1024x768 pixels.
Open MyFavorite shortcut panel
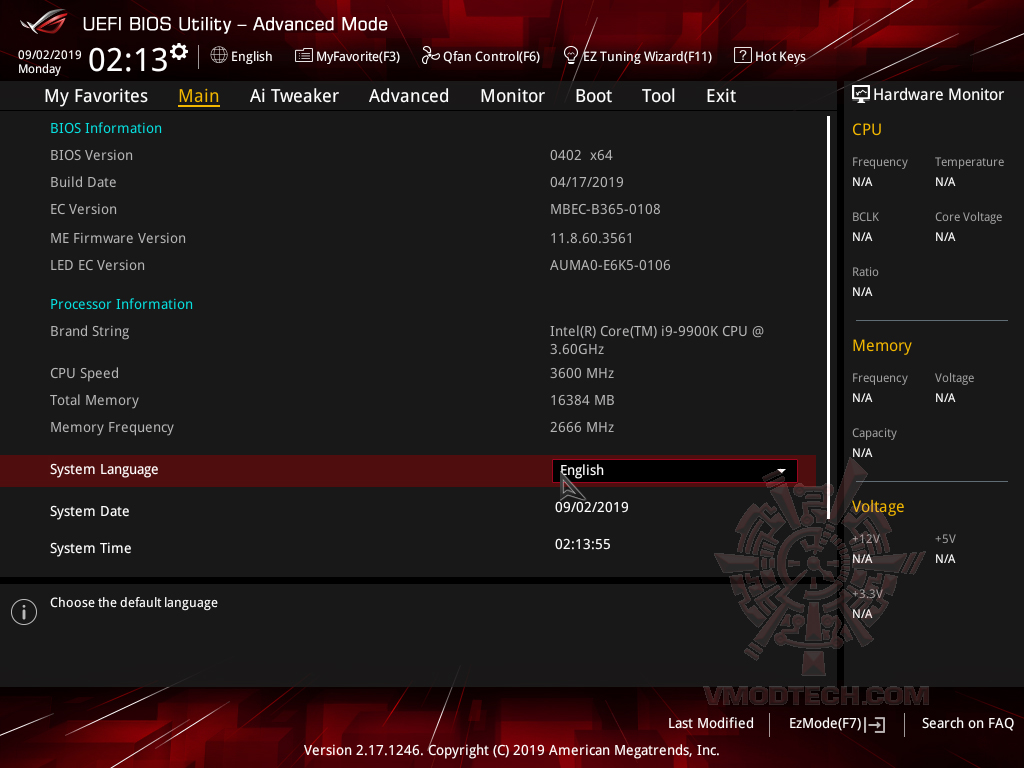(347, 56)
